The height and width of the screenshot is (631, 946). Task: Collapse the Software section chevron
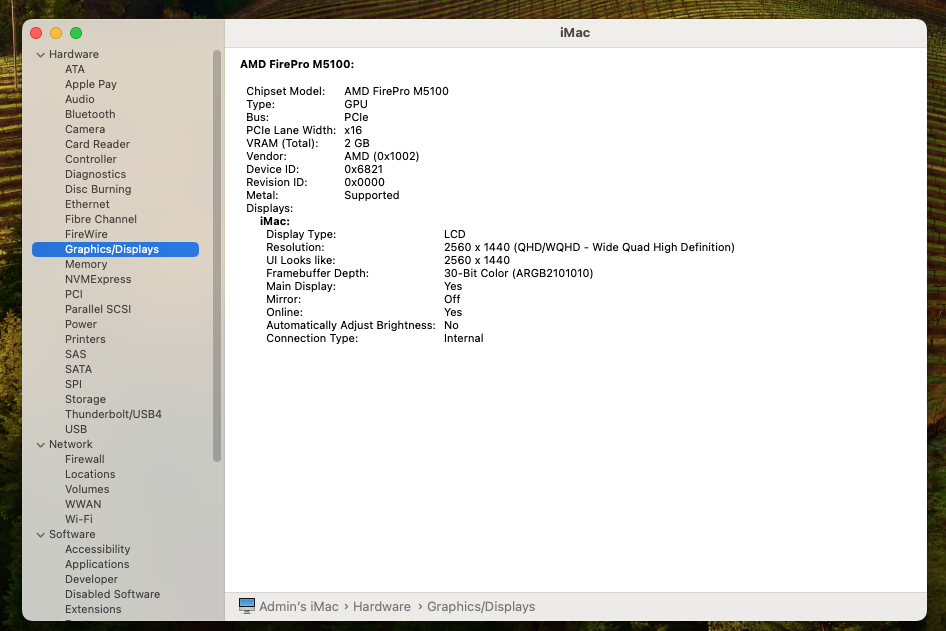40,534
